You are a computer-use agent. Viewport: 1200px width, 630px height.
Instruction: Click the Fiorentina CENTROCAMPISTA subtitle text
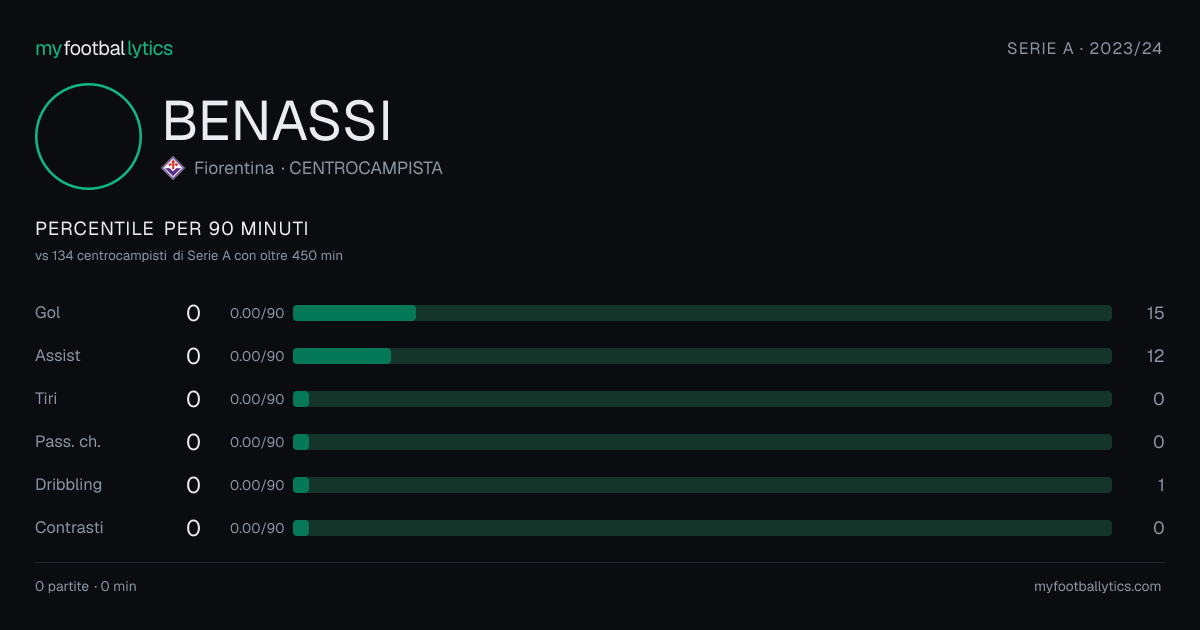point(318,168)
